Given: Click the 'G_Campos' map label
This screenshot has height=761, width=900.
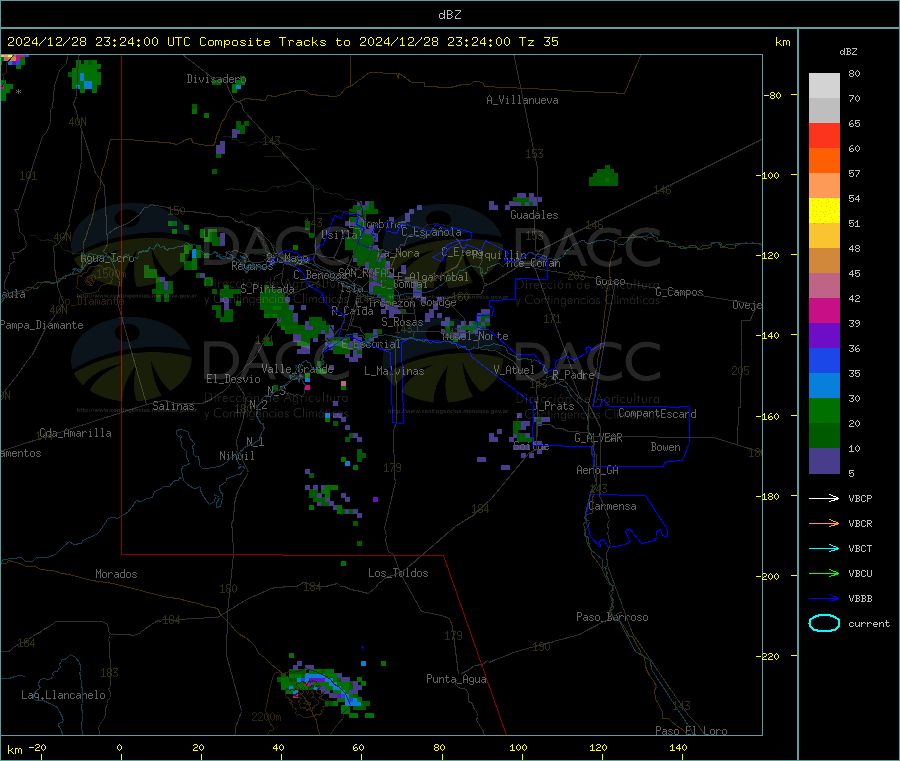Looking at the screenshot, I should point(680,292).
